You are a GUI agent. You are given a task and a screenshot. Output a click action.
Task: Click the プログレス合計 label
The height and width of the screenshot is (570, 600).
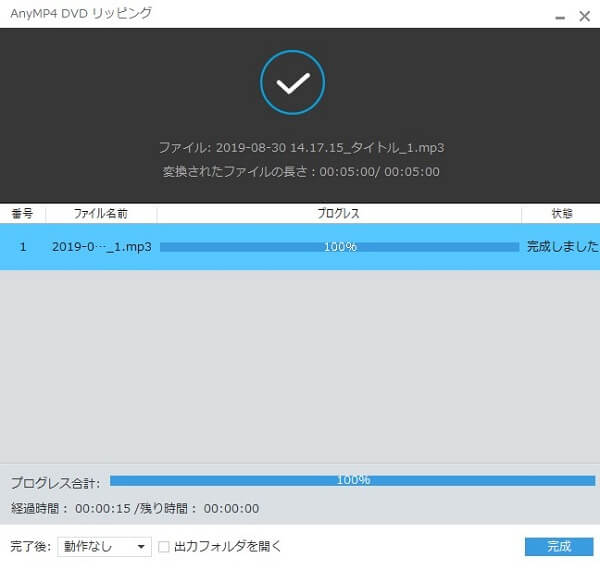[55, 483]
